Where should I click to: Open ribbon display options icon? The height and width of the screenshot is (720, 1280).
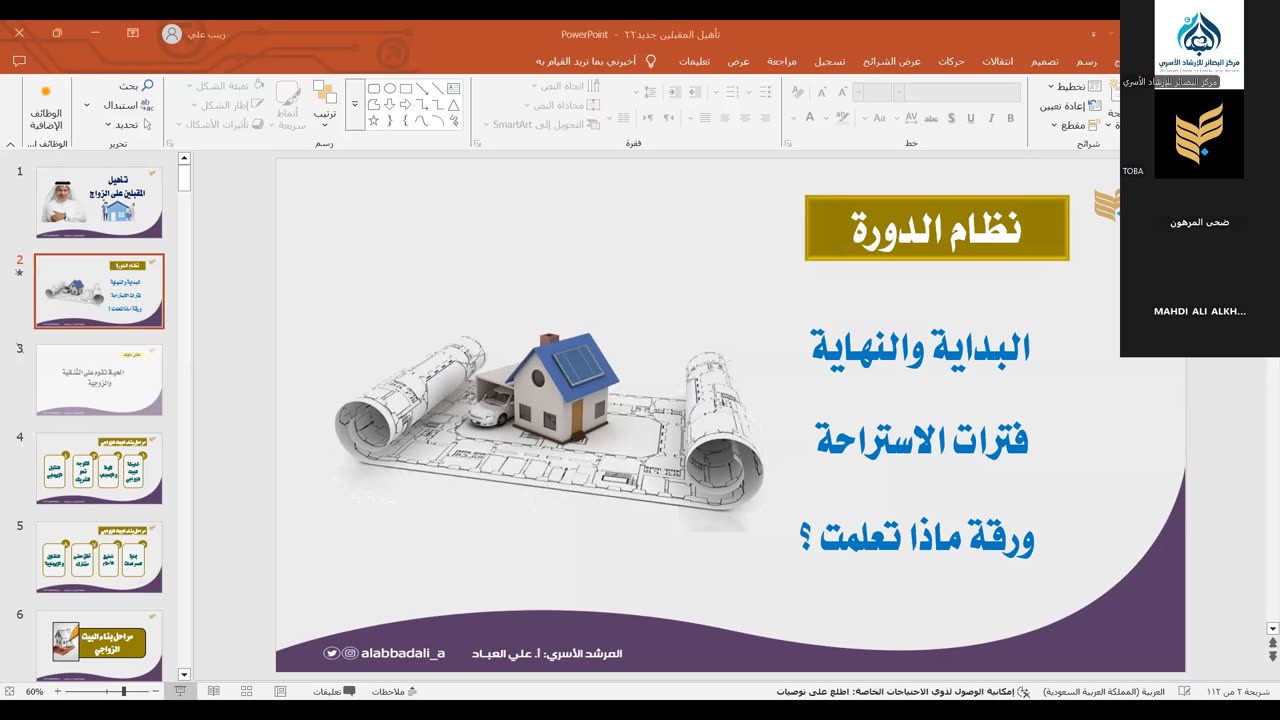(133, 33)
